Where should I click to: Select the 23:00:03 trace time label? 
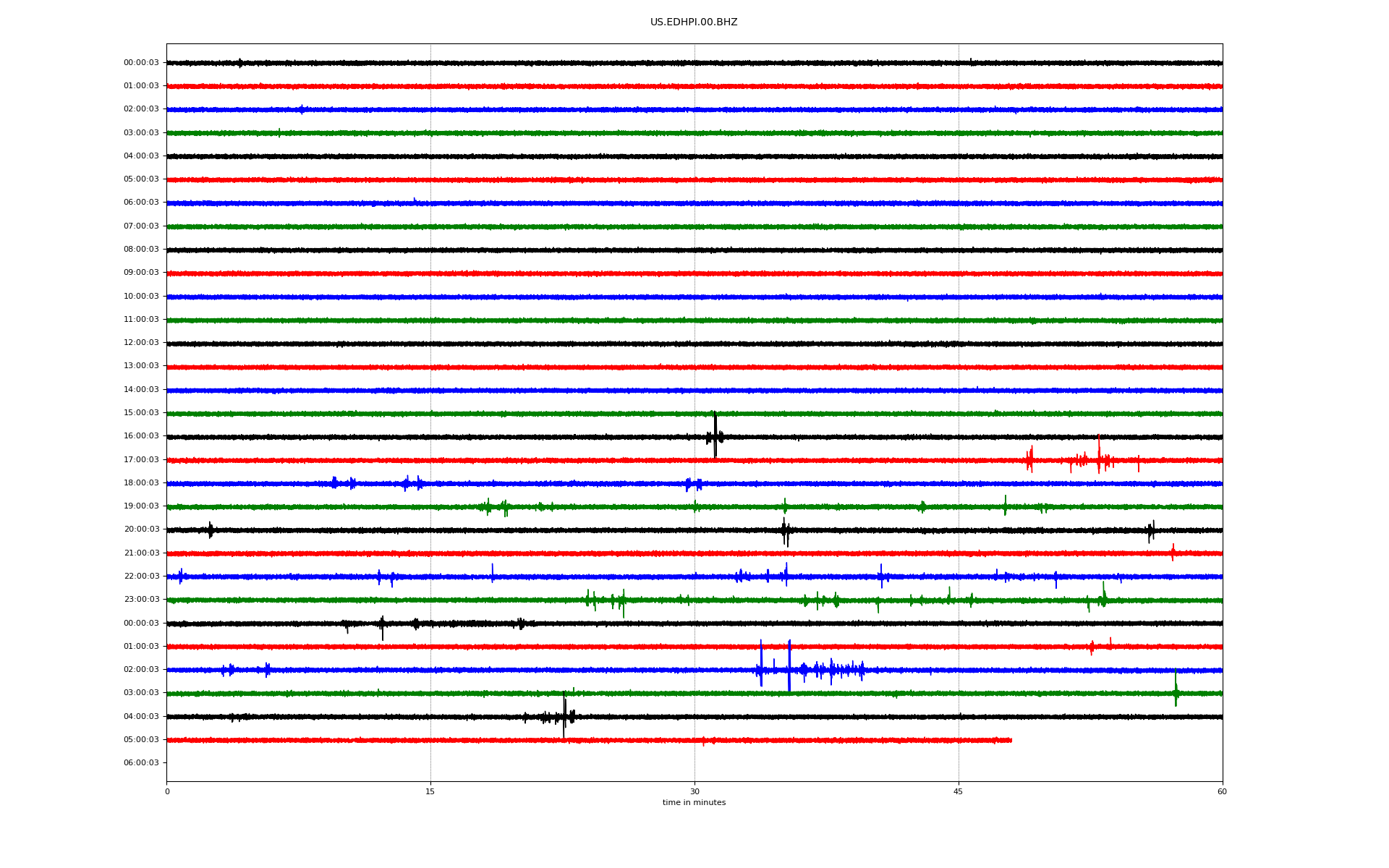point(141,600)
